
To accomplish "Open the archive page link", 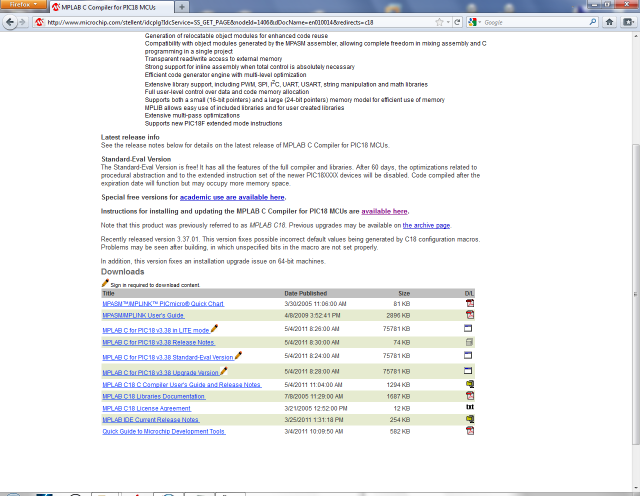I will (x=426, y=225).
